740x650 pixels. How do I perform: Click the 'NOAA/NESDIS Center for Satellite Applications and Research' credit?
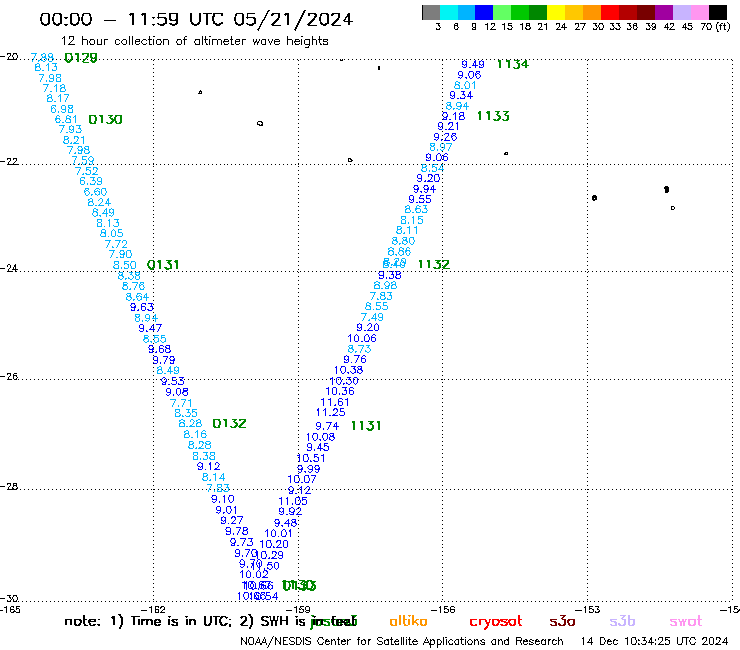[x=402, y=642]
